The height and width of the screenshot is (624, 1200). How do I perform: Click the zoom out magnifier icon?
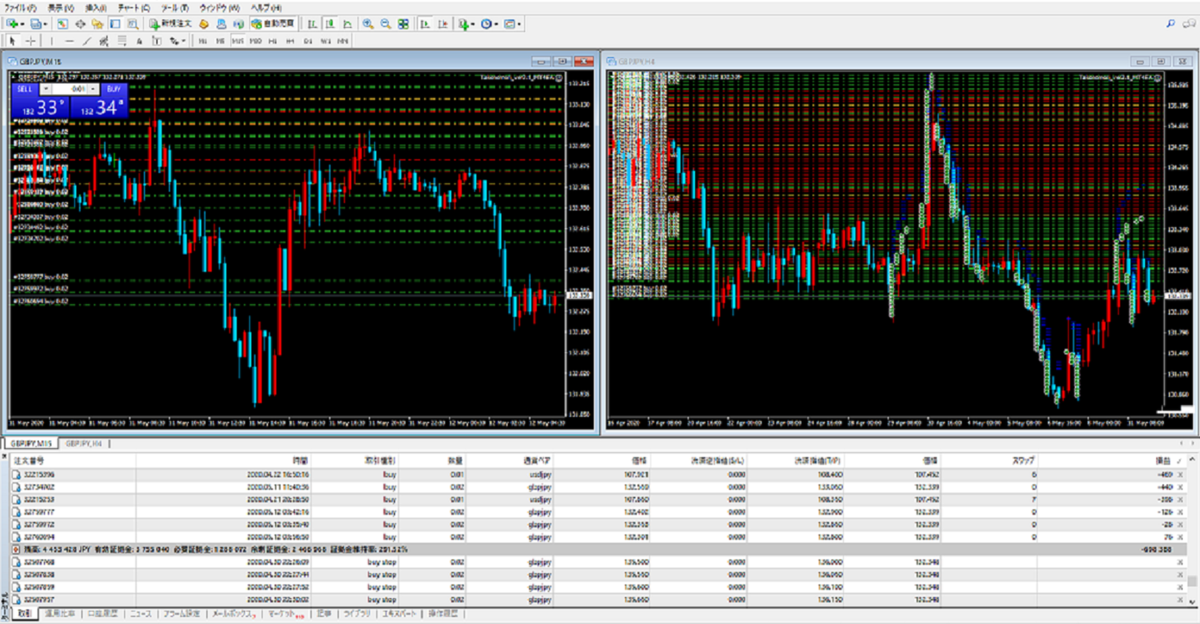[x=386, y=22]
